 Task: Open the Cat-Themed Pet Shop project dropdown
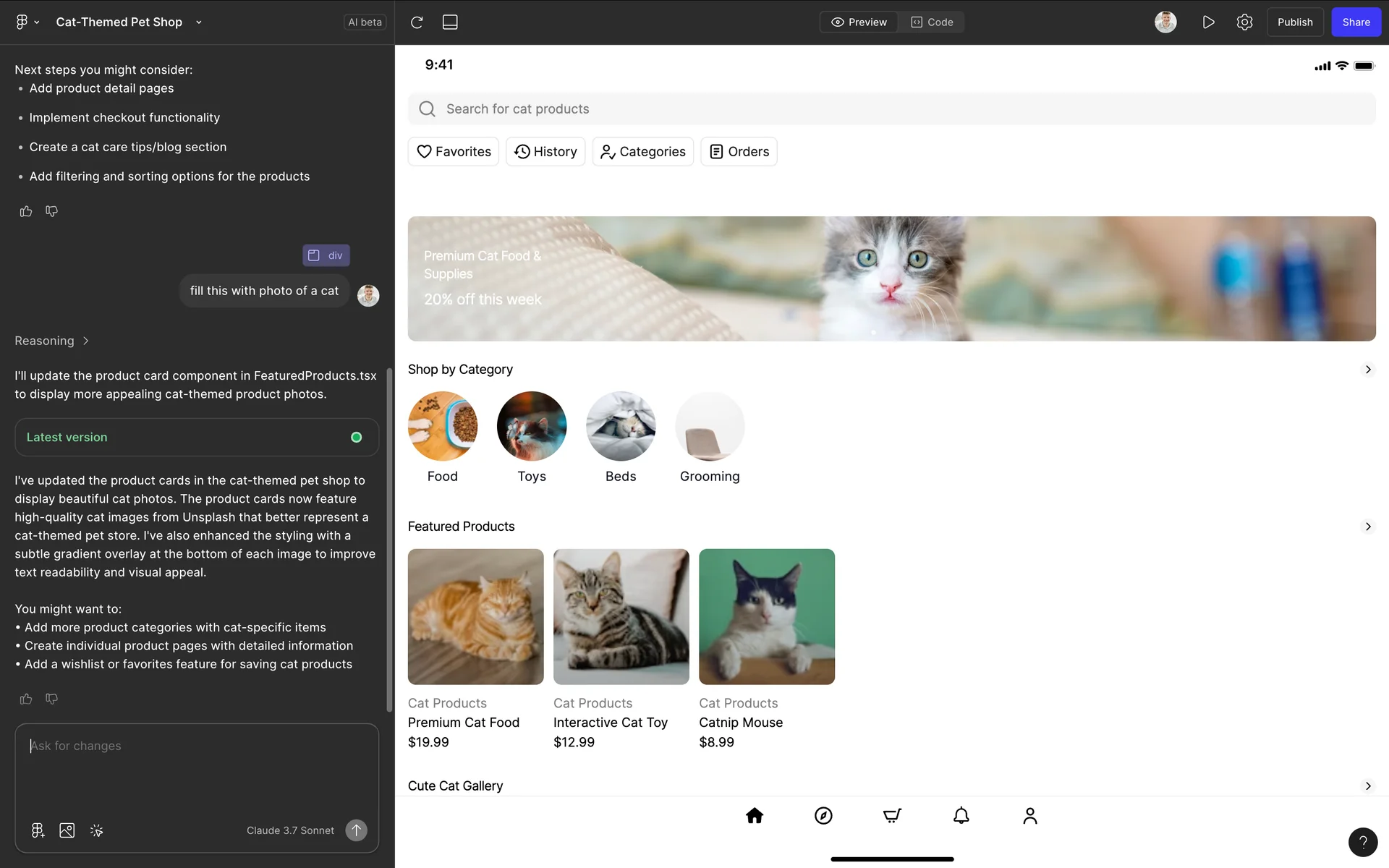click(198, 22)
